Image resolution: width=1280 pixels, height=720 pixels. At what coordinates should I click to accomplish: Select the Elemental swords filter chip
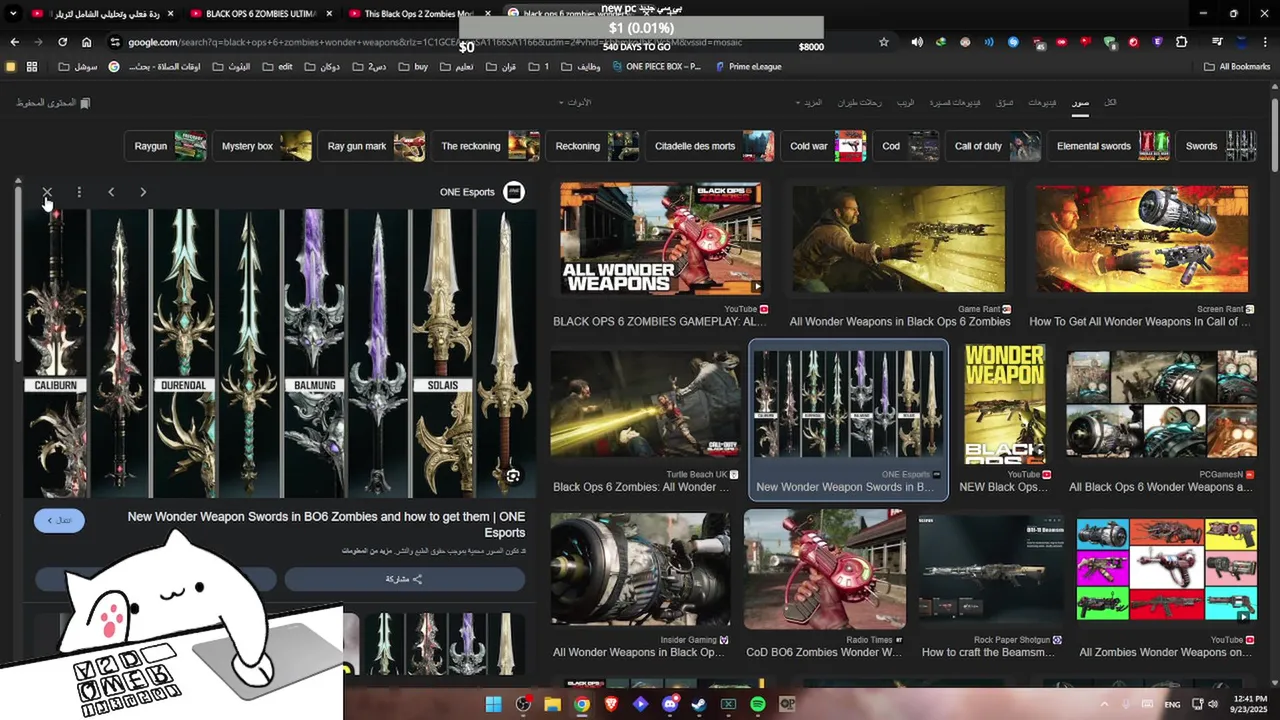pyautogui.click(x=1109, y=146)
